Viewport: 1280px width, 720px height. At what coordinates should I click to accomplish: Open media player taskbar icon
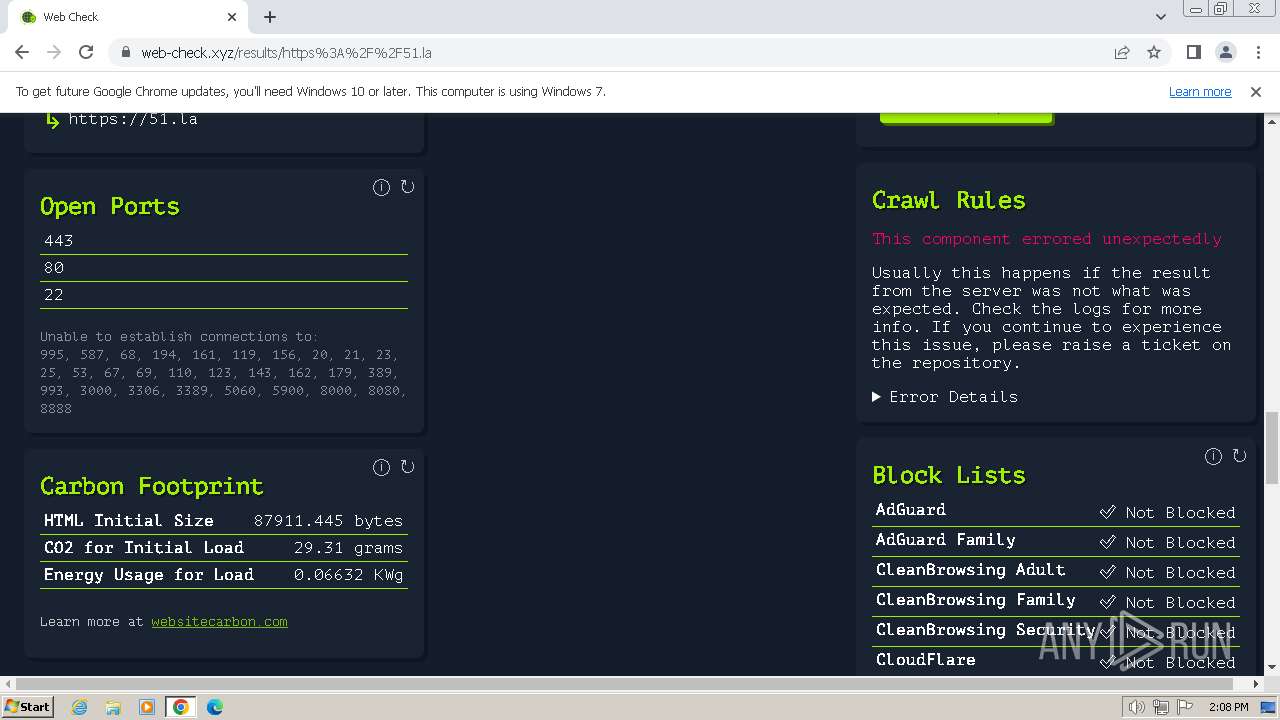[x=147, y=707]
